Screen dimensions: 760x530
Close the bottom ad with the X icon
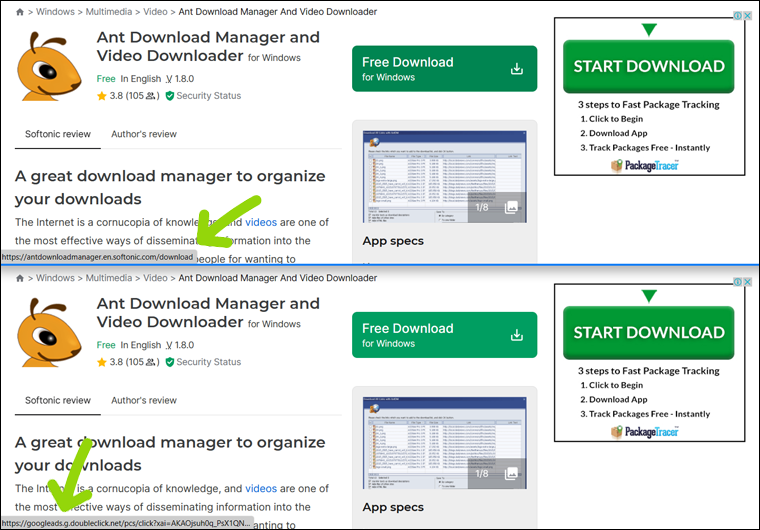click(x=748, y=282)
